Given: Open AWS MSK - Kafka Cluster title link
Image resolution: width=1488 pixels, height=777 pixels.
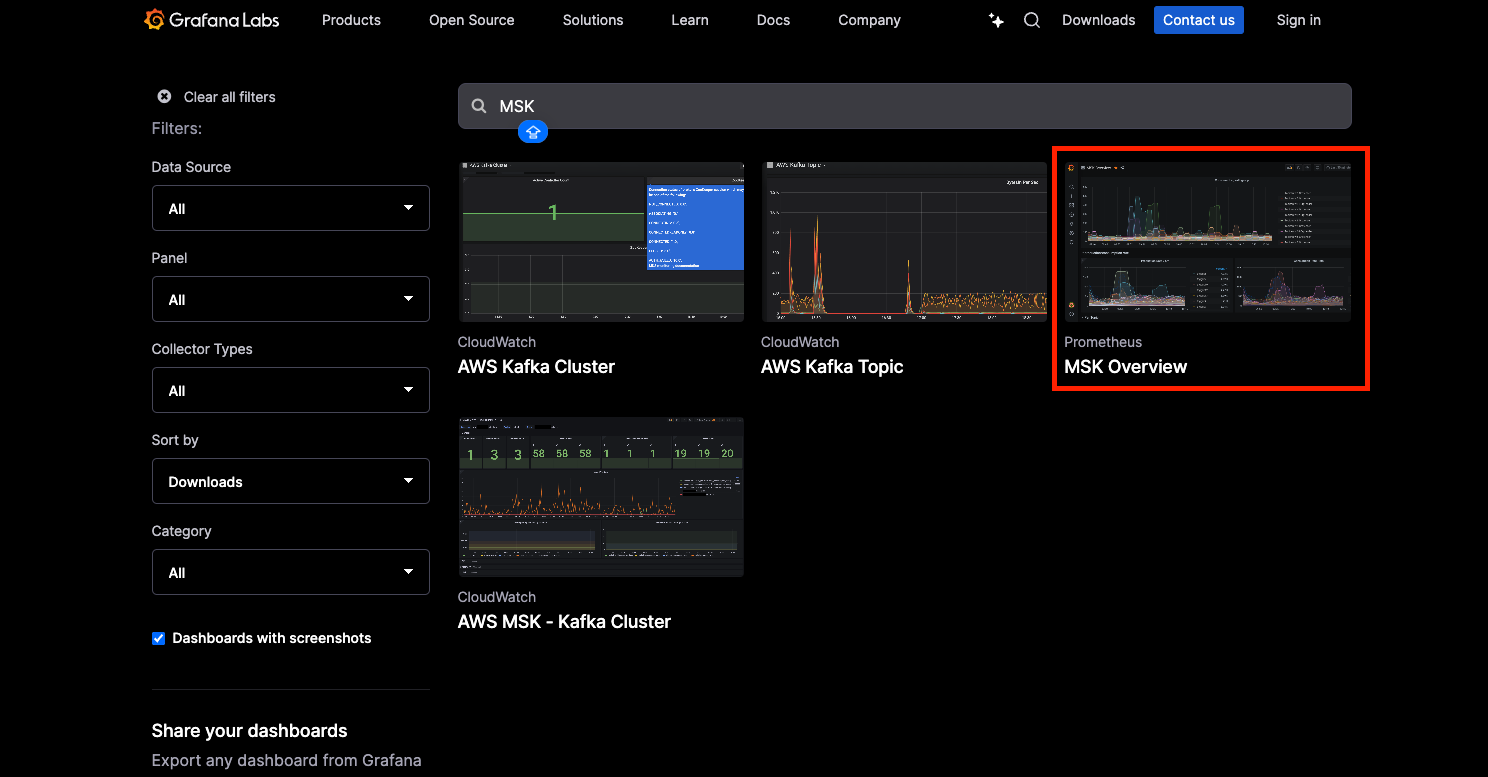Looking at the screenshot, I should [x=564, y=622].
